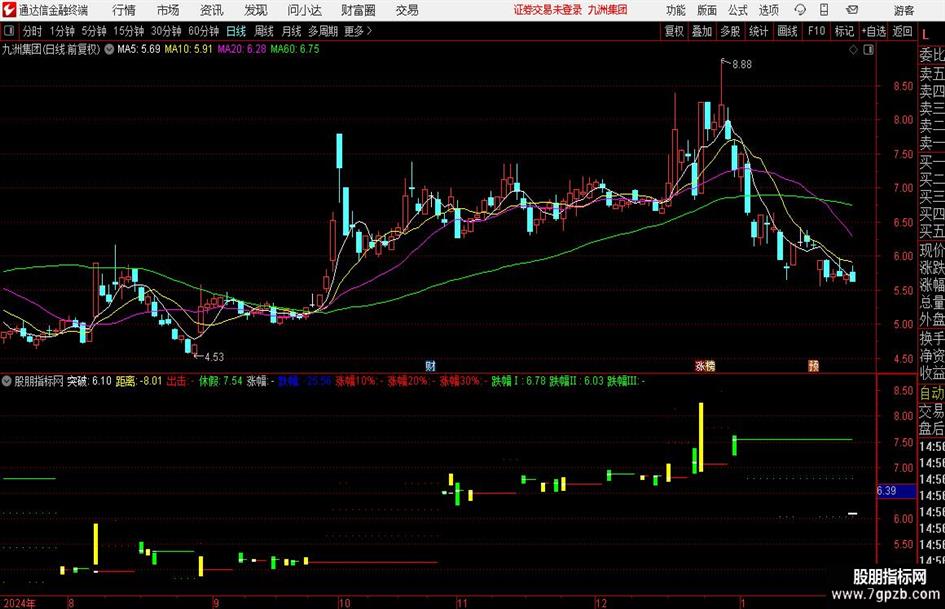Switch to 月线 monthly tab

click(291, 31)
